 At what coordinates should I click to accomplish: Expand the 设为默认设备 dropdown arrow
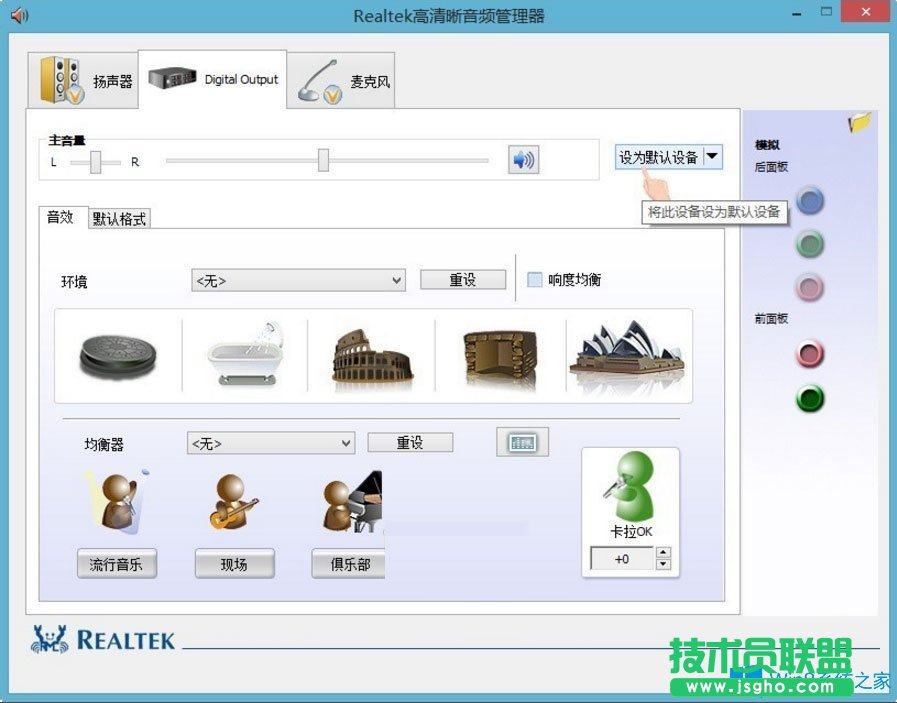[712, 156]
